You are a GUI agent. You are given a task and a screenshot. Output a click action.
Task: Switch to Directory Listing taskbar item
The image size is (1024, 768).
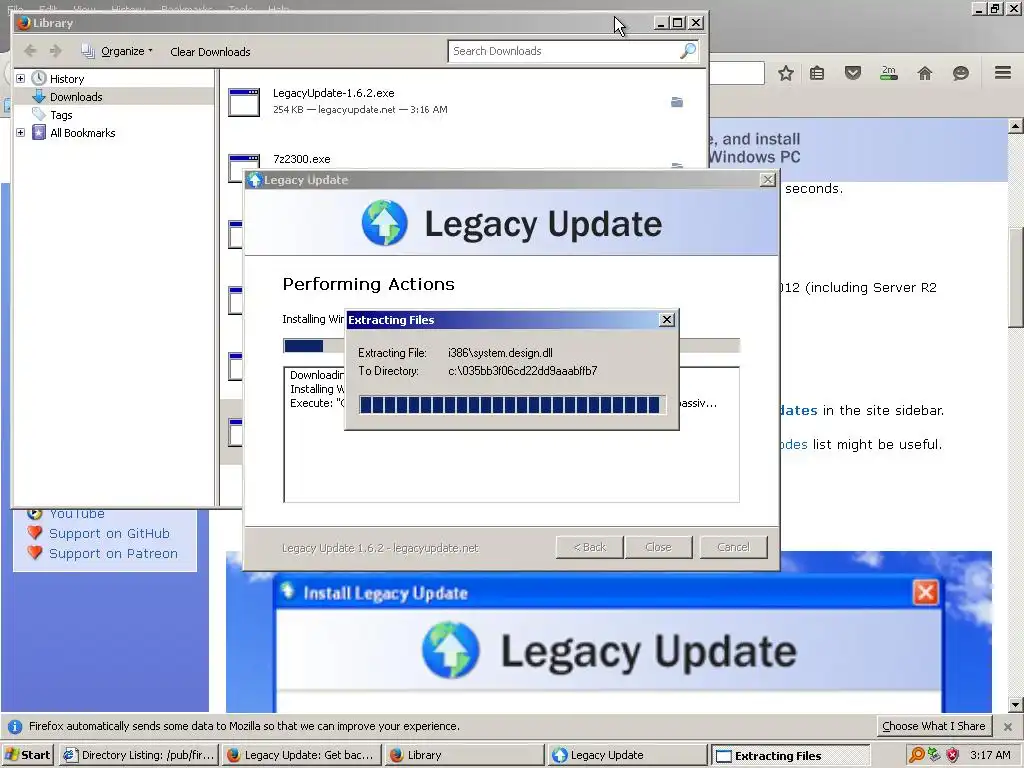pyautogui.click(x=139, y=755)
